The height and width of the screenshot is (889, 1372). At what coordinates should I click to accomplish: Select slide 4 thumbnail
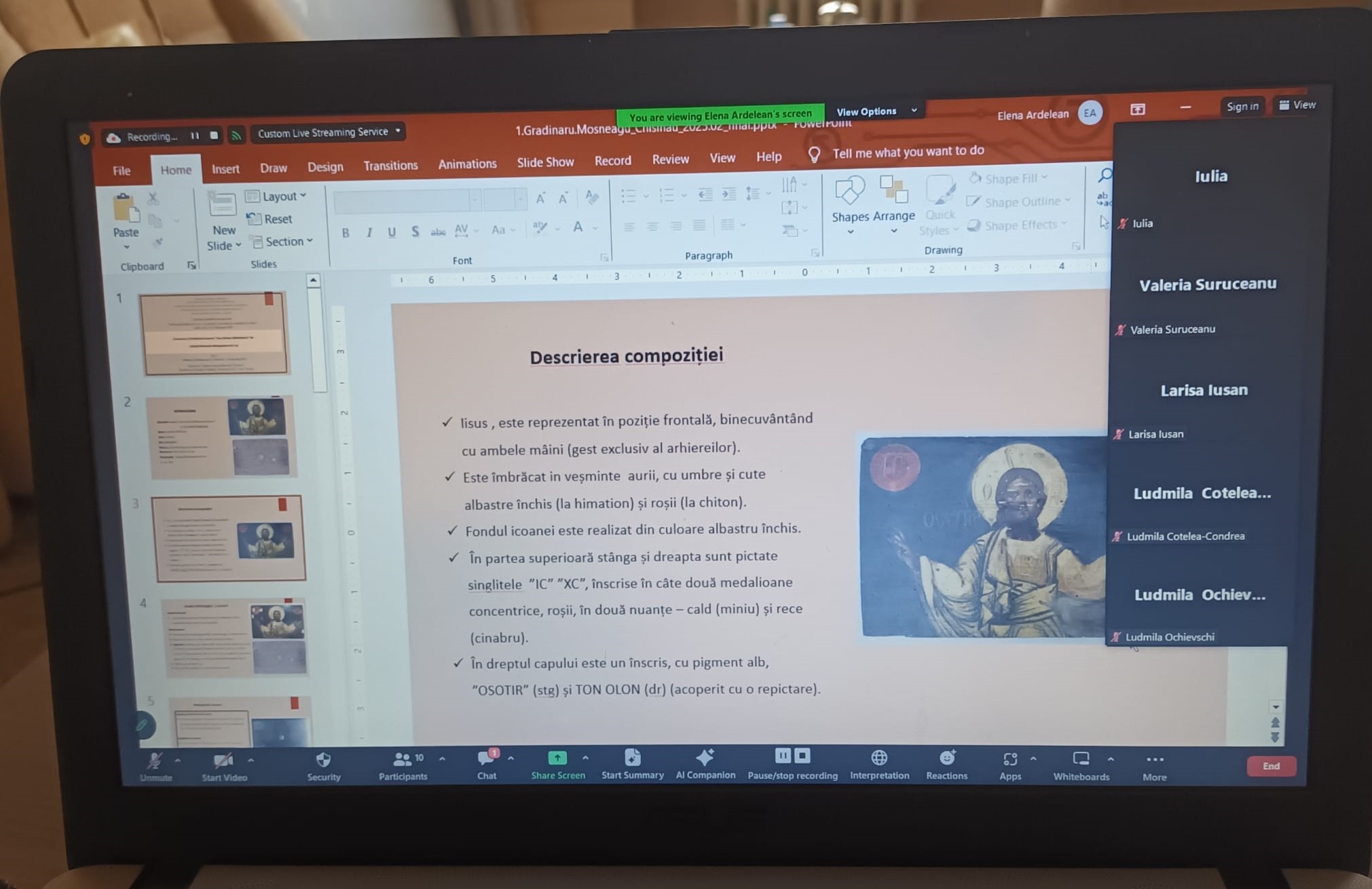click(236, 637)
